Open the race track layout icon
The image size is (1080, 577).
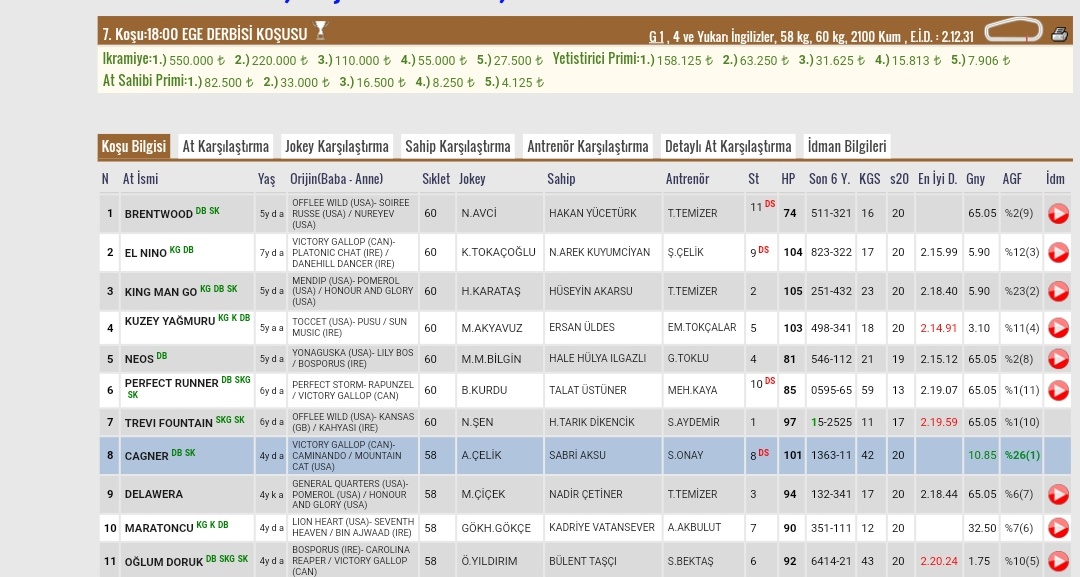coord(1014,31)
